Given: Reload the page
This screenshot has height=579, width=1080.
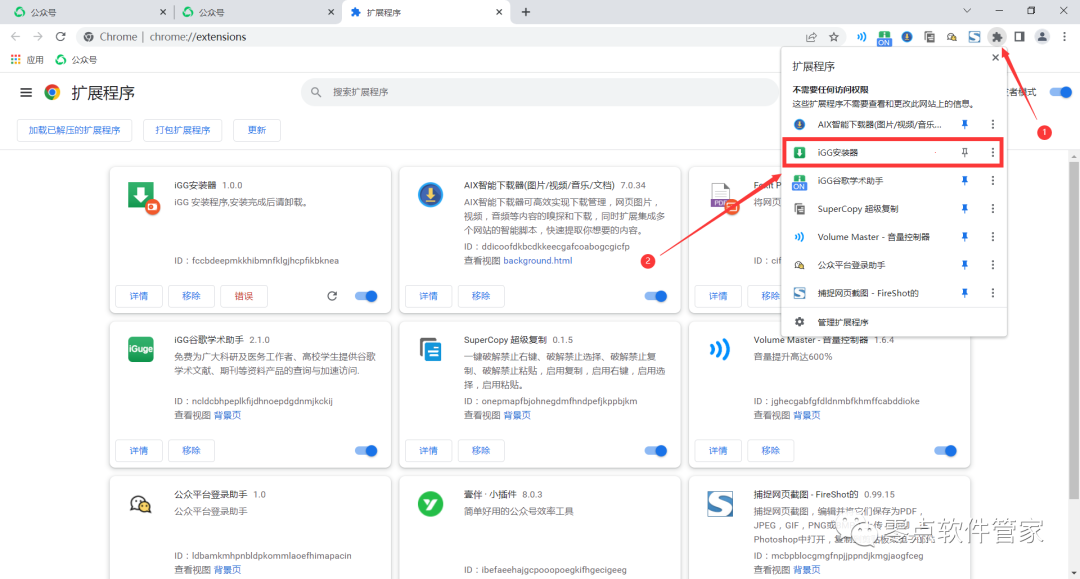Looking at the screenshot, I should 61,36.
